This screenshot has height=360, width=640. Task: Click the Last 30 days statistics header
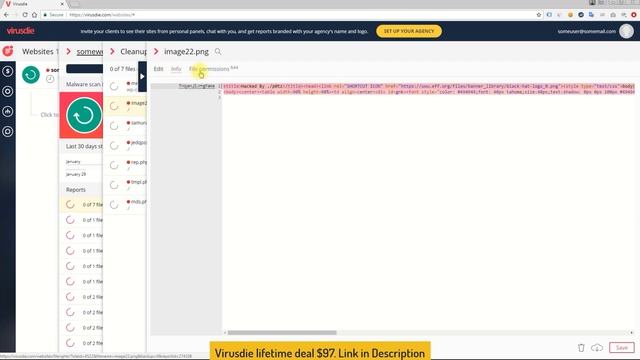tap(84, 146)
